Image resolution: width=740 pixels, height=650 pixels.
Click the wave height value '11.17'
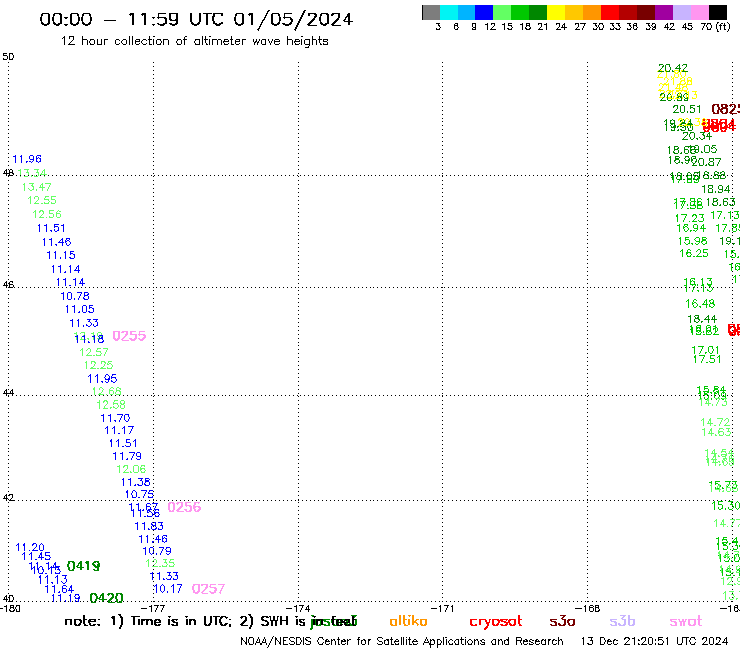119,431
